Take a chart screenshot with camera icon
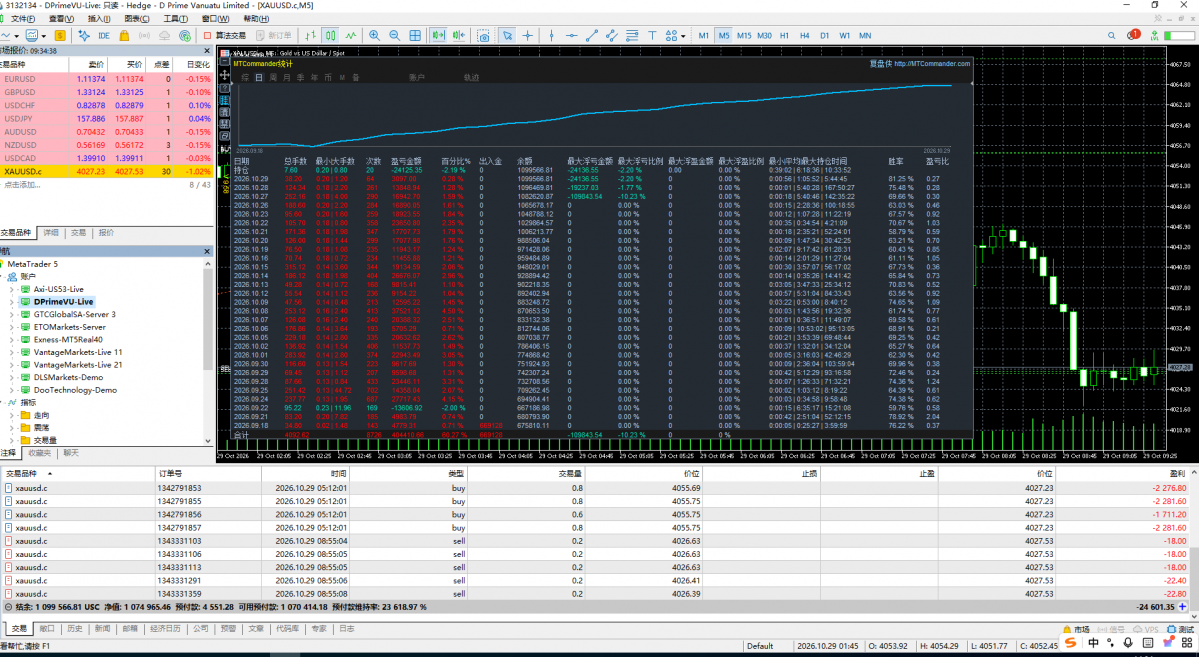Screen dimensions: 1199x657 483,35
